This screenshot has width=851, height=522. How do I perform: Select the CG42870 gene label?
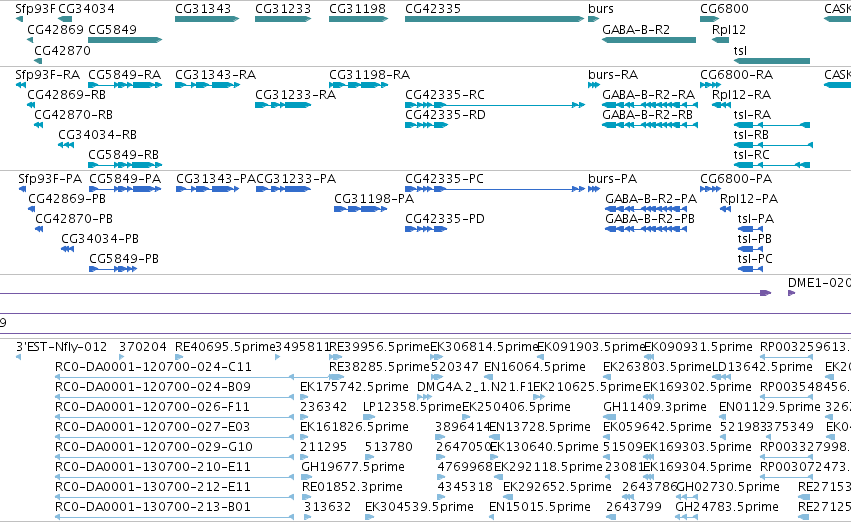[x=62, y=50]
